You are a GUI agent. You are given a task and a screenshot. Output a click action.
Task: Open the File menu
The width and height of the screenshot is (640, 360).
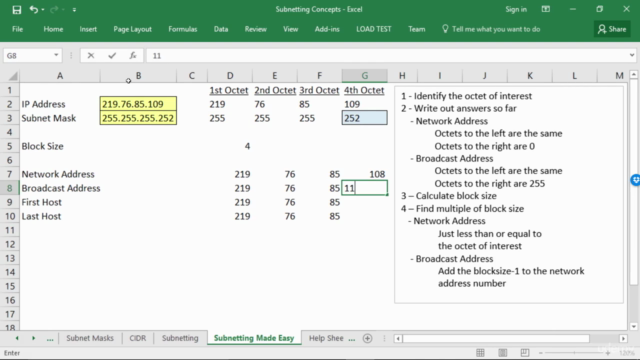tap(18, 29)
